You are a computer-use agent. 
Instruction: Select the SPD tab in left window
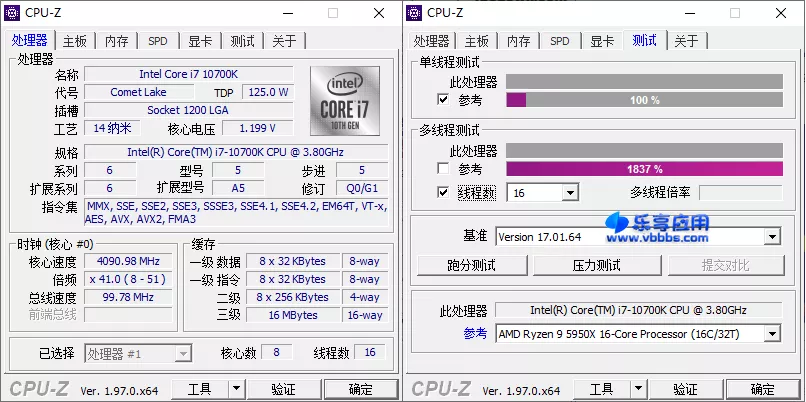coord(158,41)
